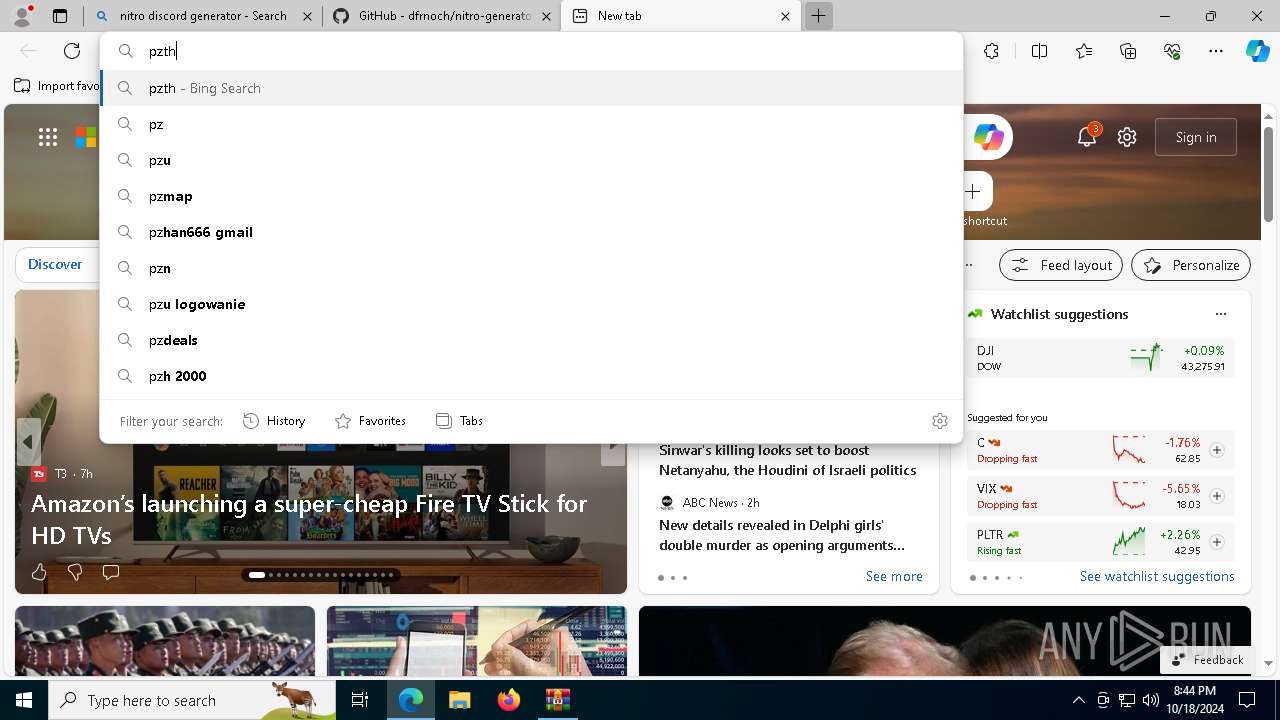Filter search by Favorites
Image resolution: width=1280 pixels, height=720 pixels.
(x=370, y=421)
